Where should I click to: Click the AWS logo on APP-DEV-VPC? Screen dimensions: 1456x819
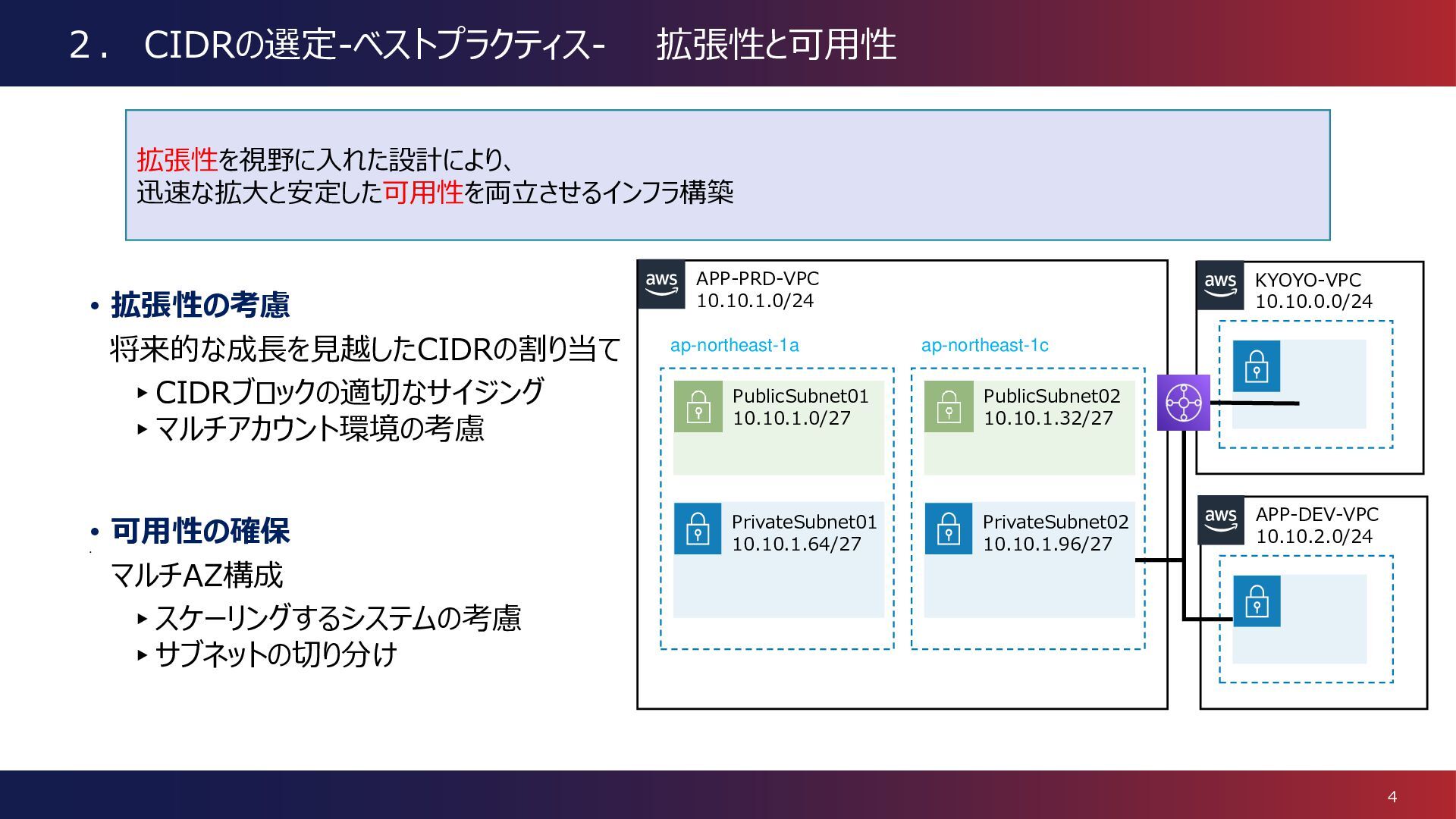pos(1221,521)
